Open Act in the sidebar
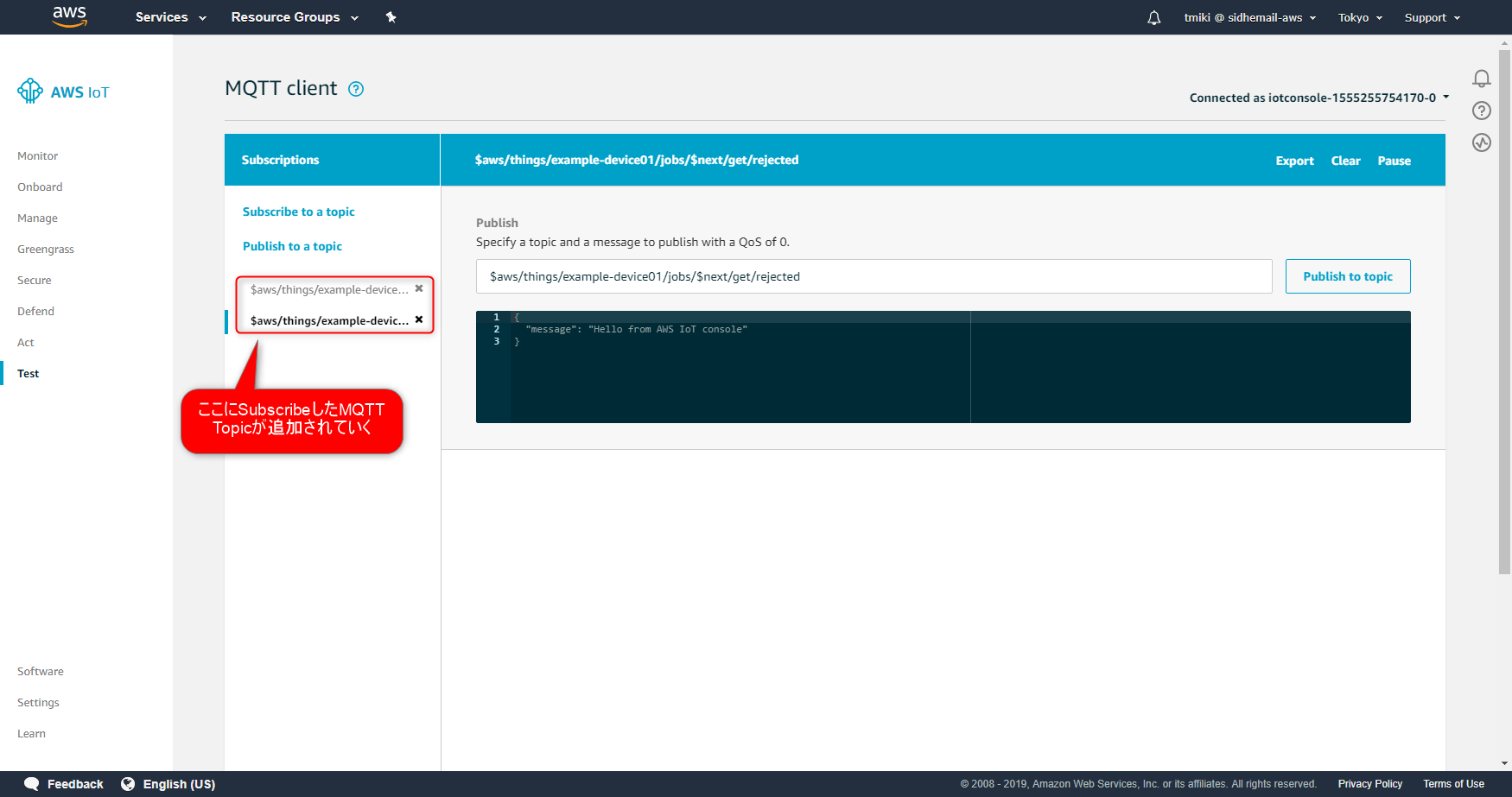 click(26, 343)
